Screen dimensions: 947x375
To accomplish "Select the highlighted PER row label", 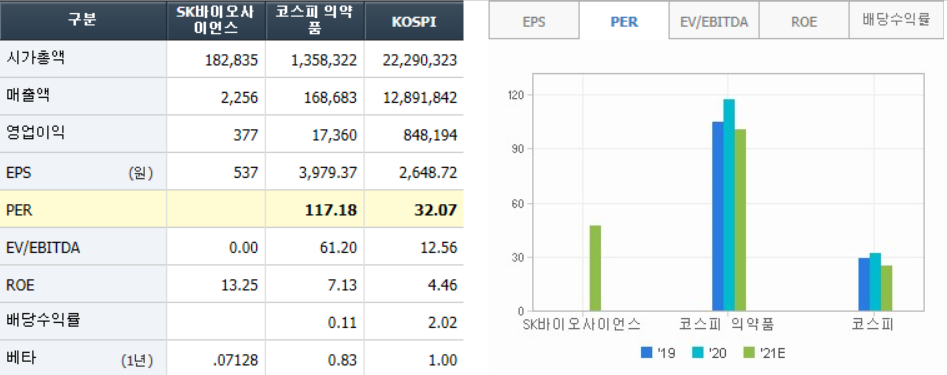I will (19, 210).
